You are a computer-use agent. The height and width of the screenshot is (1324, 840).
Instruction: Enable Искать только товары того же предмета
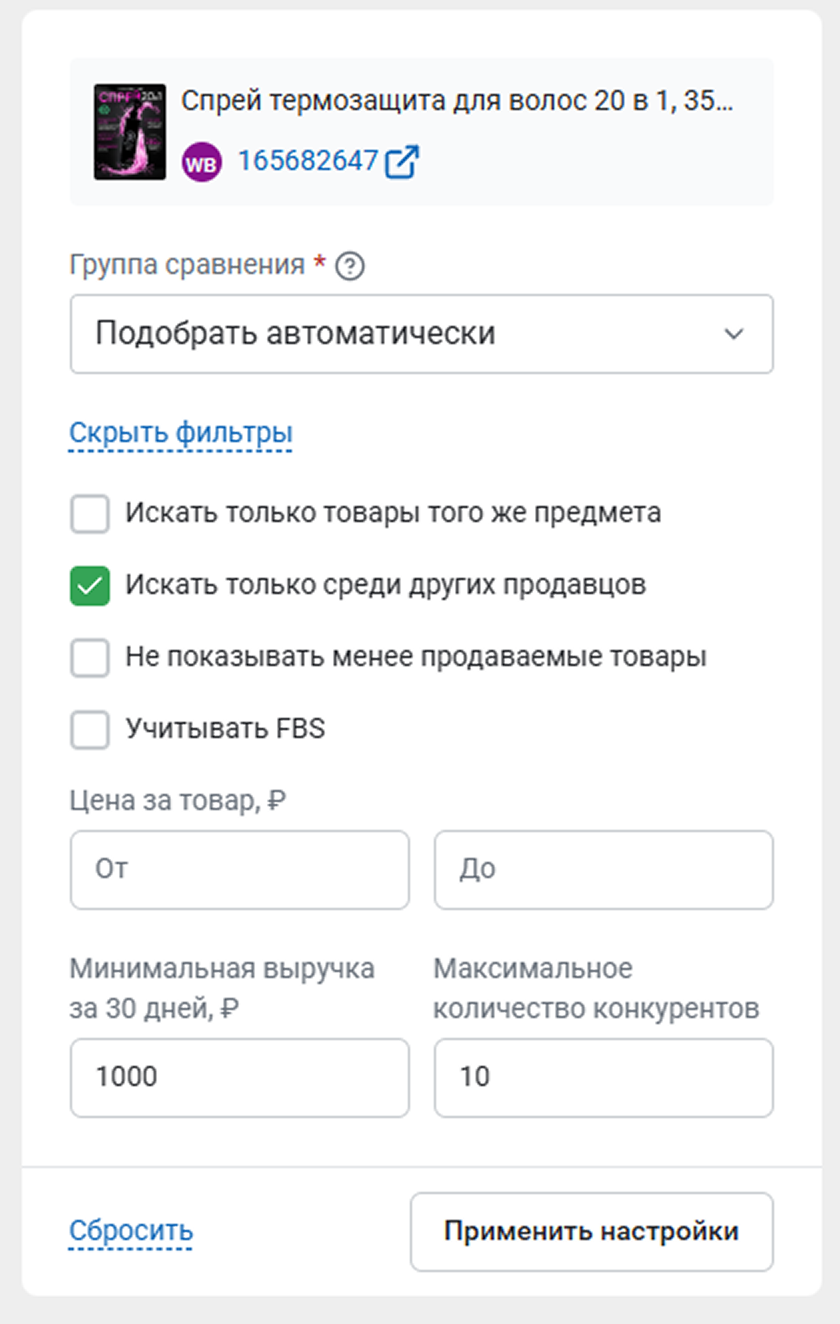[x=90, y=515]
